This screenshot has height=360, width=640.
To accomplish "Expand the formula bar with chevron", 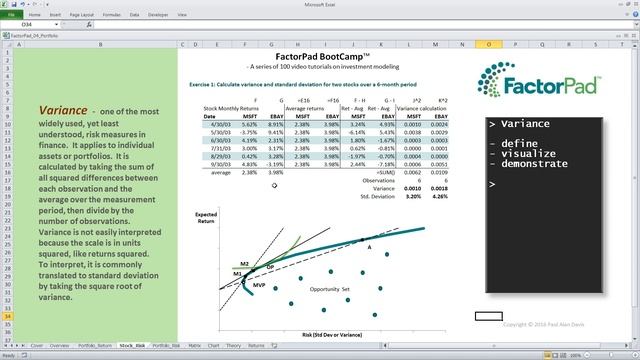I will tap(636, 24).
